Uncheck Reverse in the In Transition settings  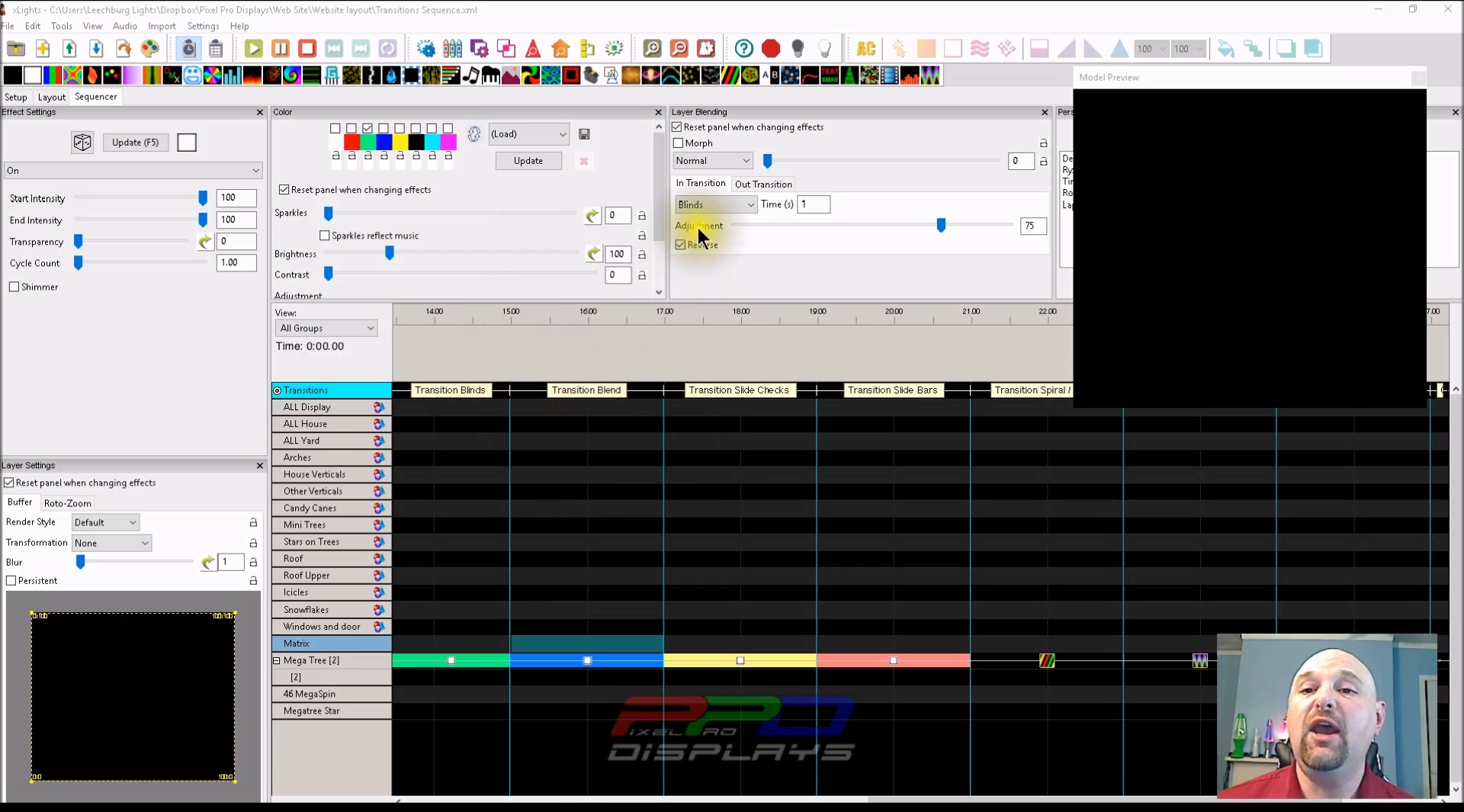tap(680, 245)
